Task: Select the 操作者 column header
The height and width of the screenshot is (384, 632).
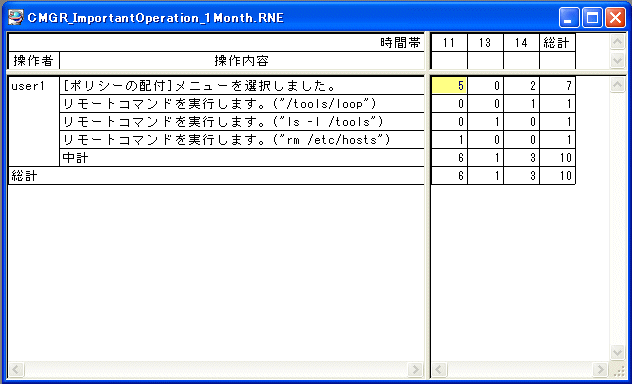Action: pyautogui.click(x=34, y=60)
